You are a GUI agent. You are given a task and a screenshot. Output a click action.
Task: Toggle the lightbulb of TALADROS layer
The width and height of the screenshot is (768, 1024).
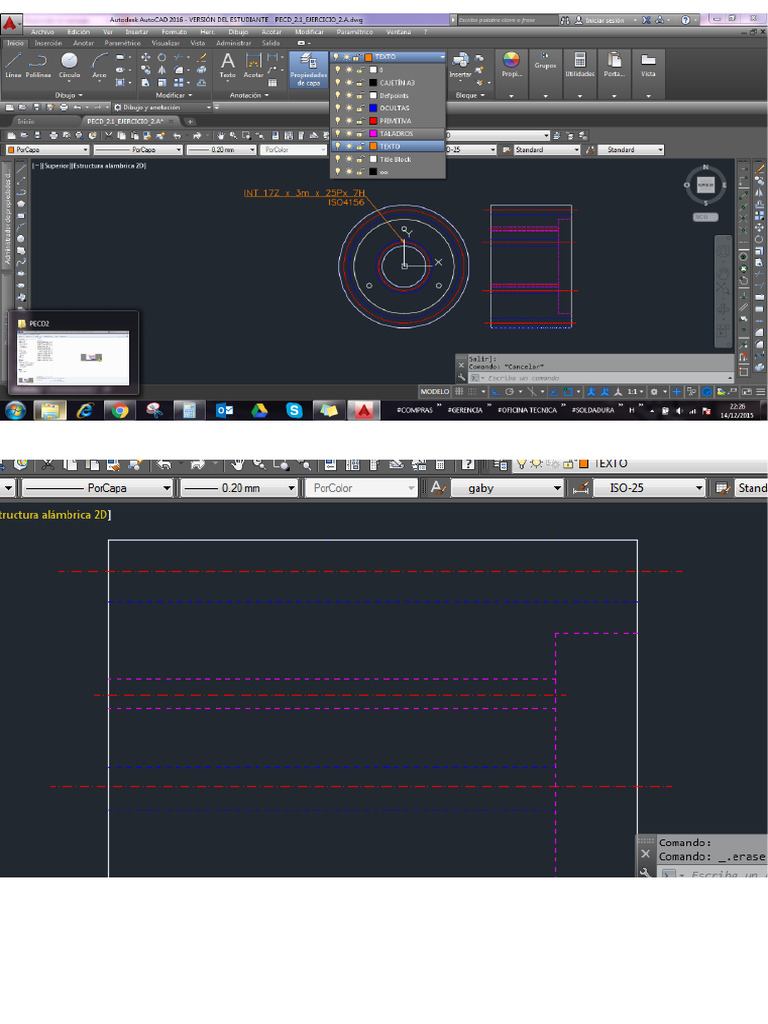pyautogui.click(x=337, y=133)
